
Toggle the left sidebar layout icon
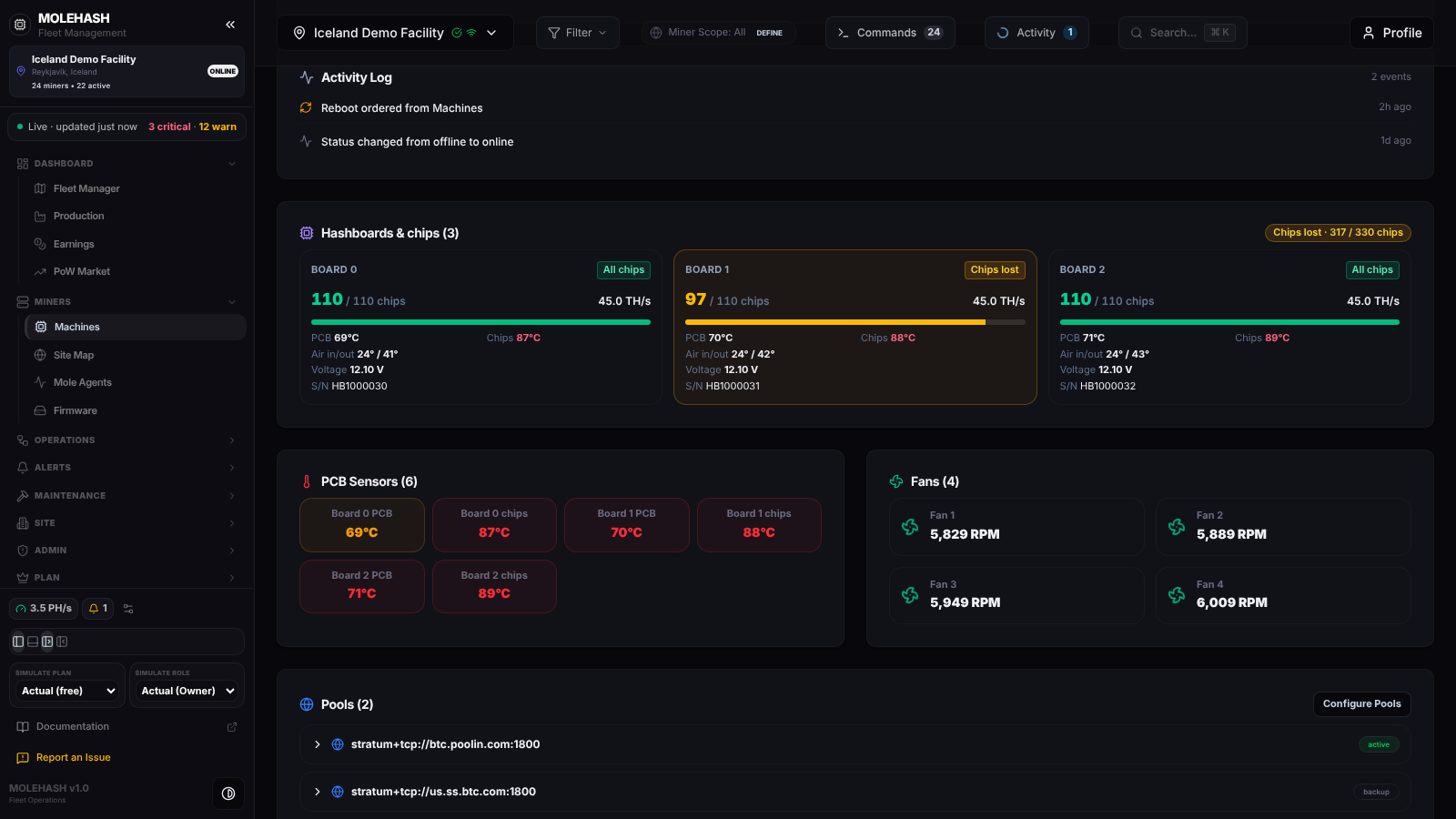click(18, 642)
